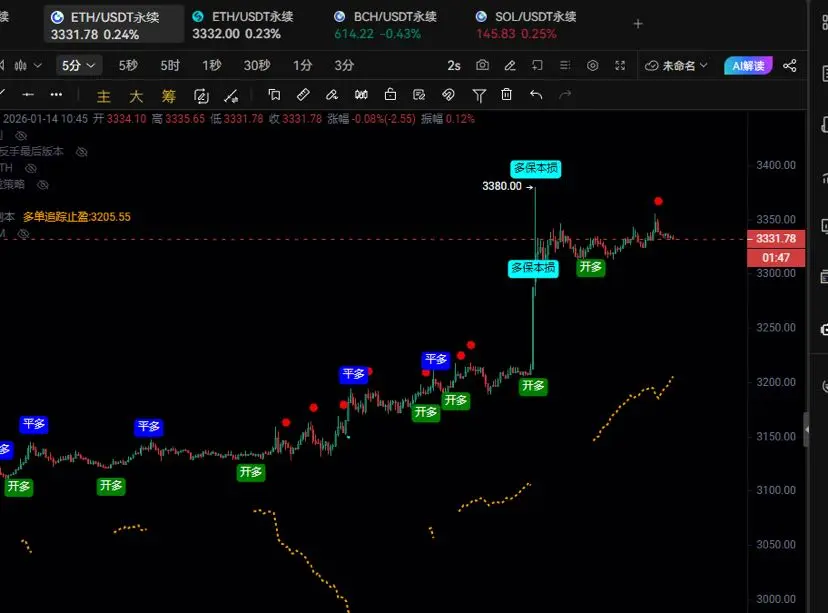Click the upper 多保本损 marker above 3380.00

coord(535,168)
